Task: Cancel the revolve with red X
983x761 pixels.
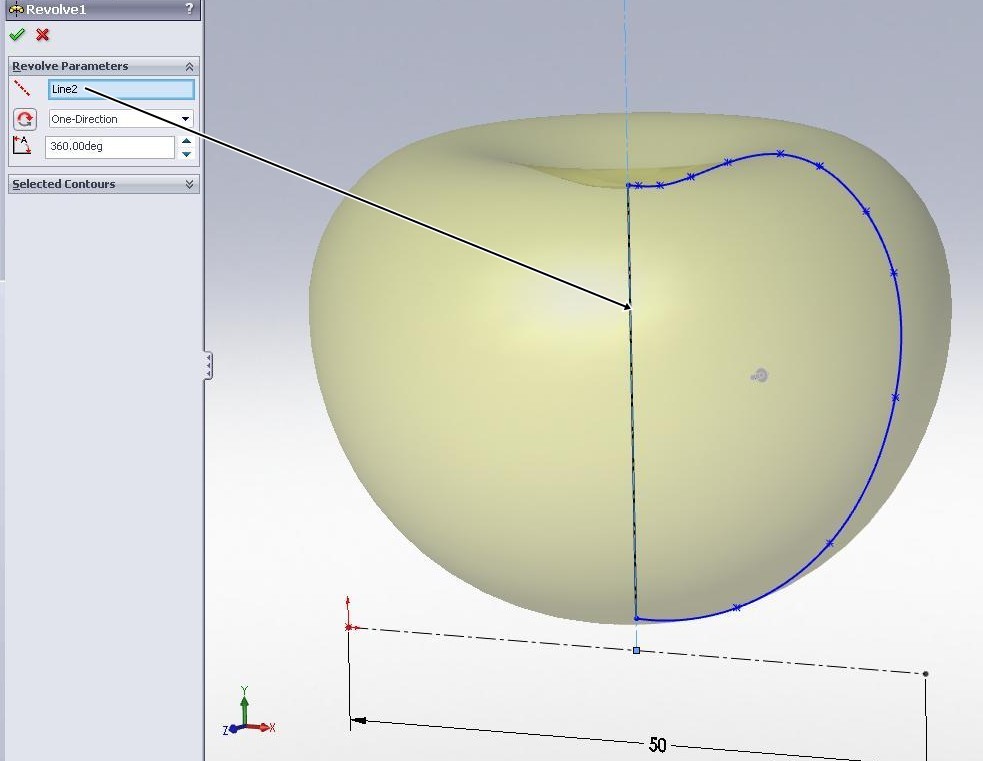Action: [x=43, y=34]
